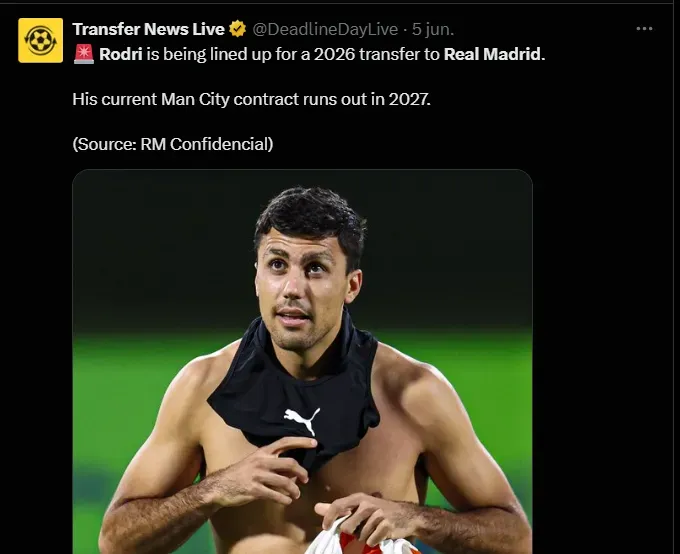Image resolution: width=680 pixels, height=554 pixels.
Task: Click the bold 'Rodri' name in the tweet
Action: point(121,53)
